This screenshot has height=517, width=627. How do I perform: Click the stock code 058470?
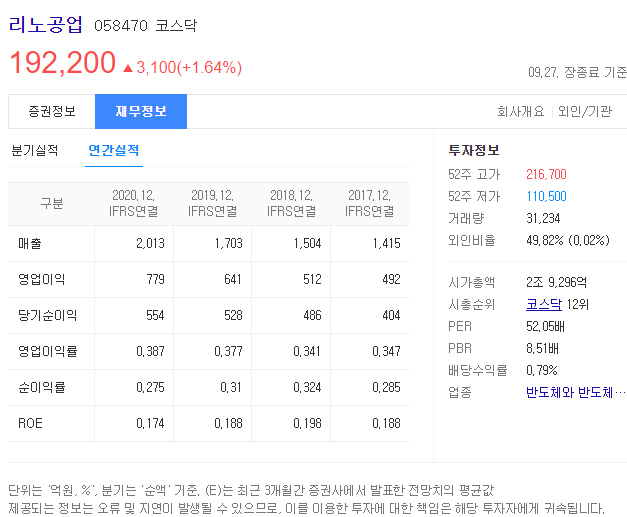pos(121,26)
